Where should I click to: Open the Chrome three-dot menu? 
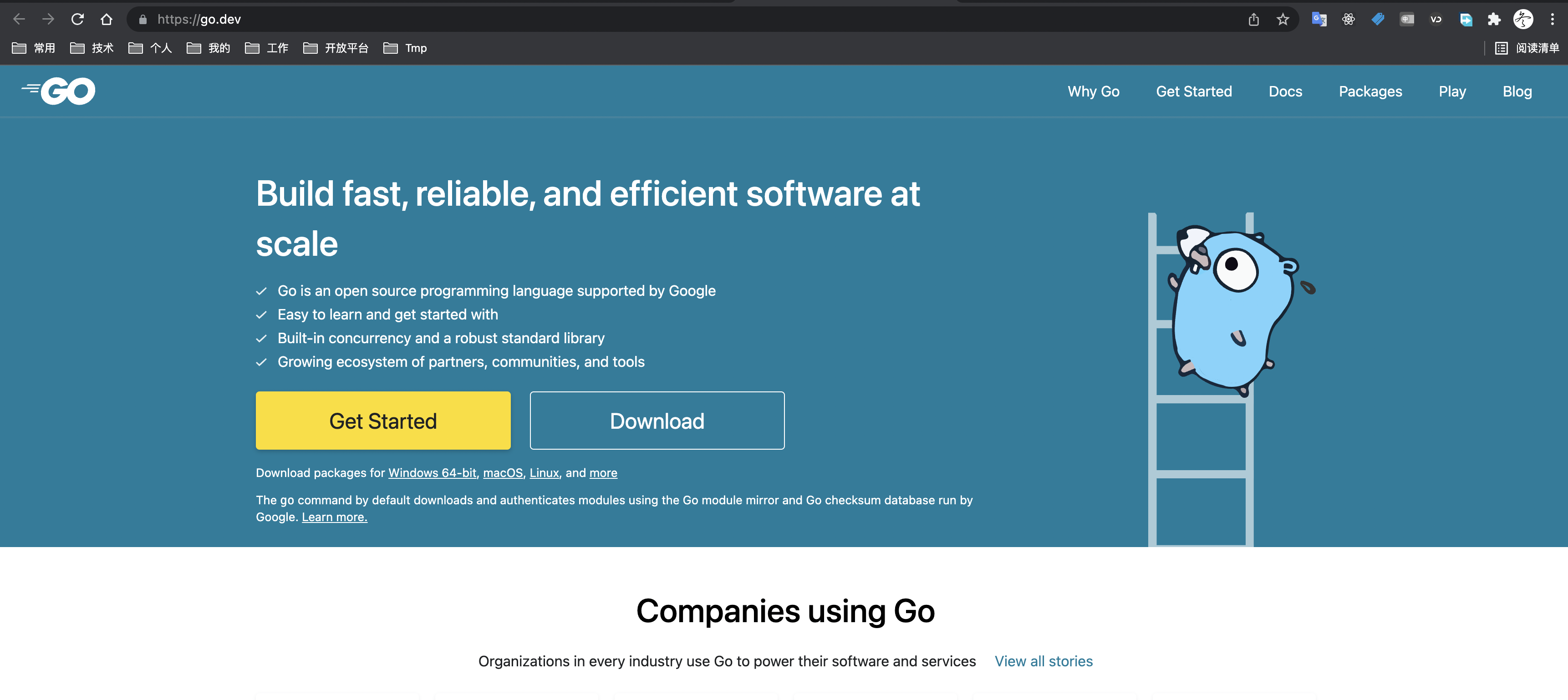click(x=1552, y=20)
